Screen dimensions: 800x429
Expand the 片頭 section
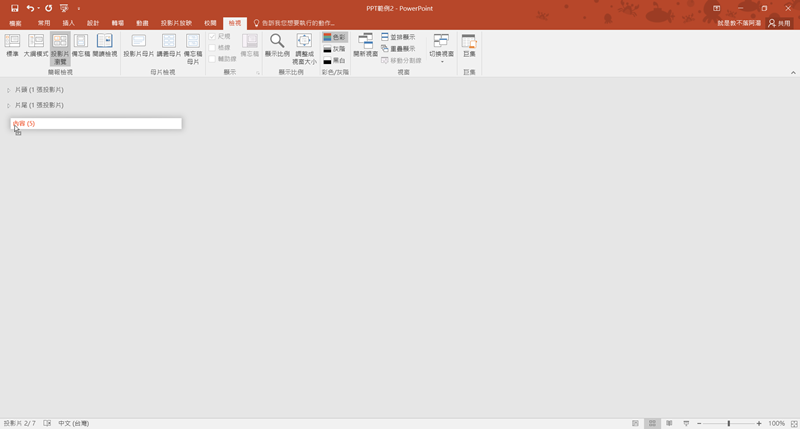tap(9, 90)
